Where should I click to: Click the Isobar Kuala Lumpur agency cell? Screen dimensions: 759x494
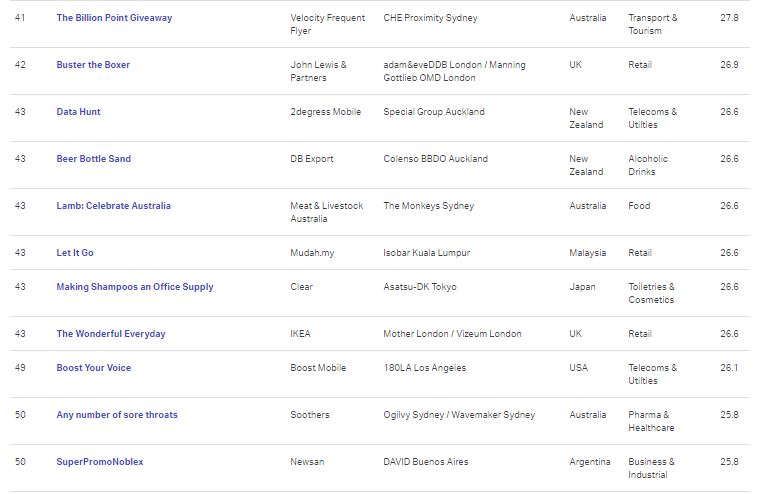pos(426,253)
